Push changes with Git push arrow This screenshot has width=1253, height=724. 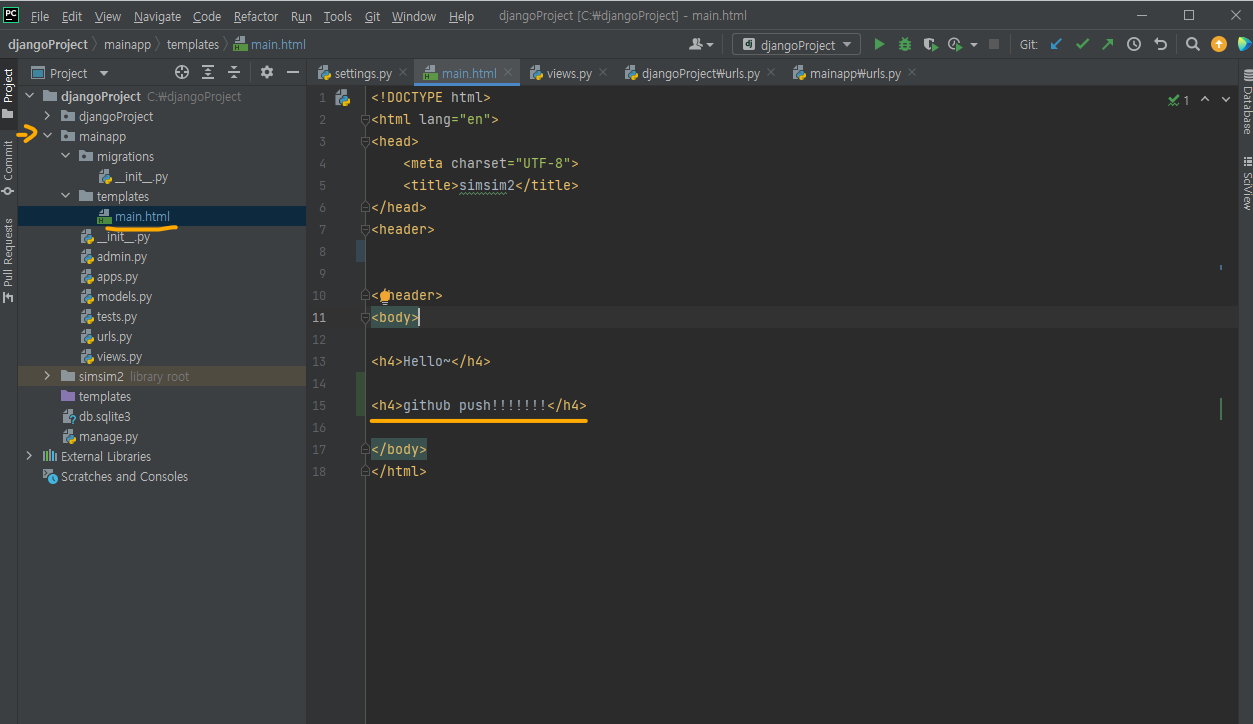pyautogui.click(x=1107, y=44)
